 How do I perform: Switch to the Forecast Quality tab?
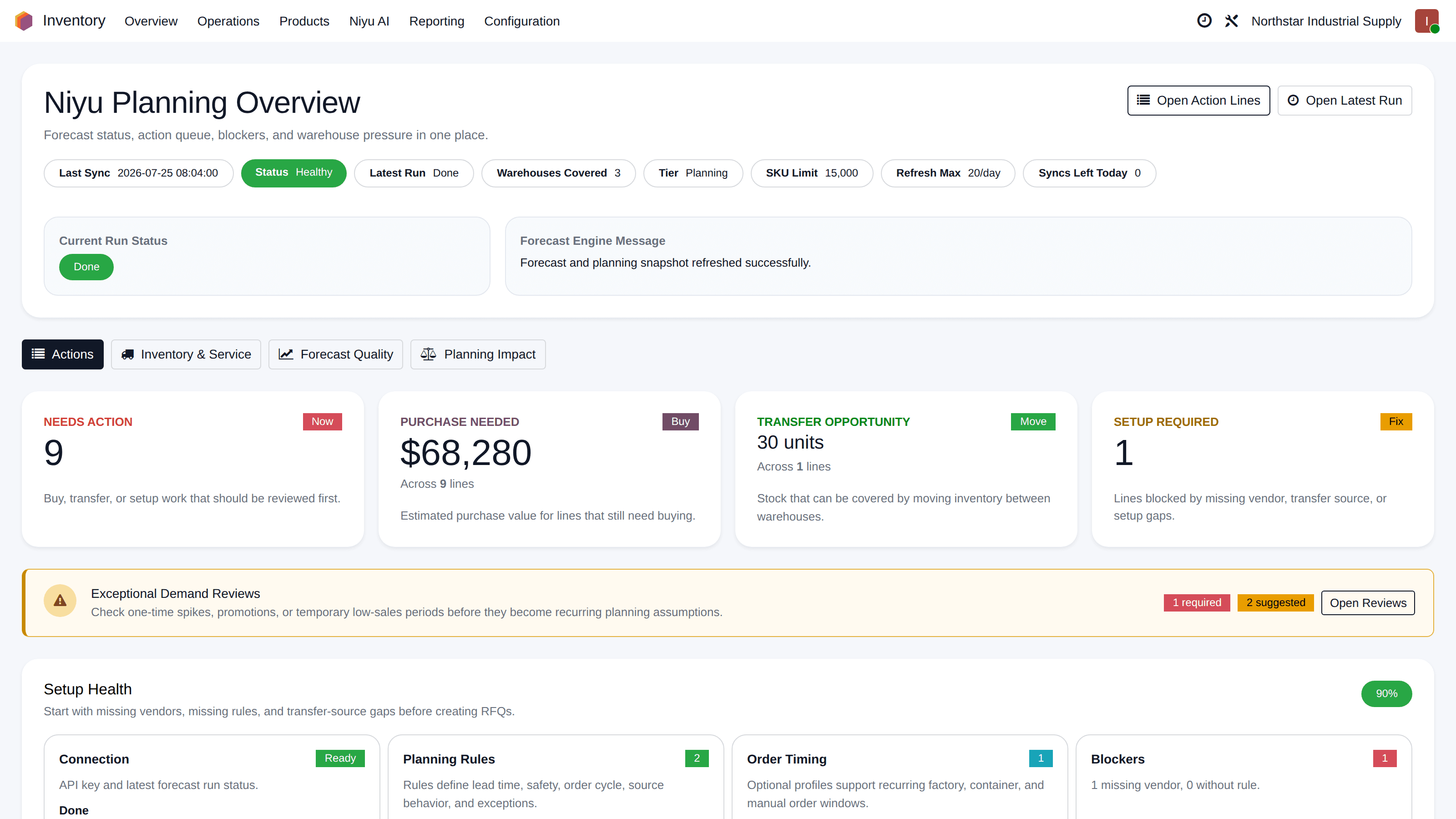click(336, 354)
